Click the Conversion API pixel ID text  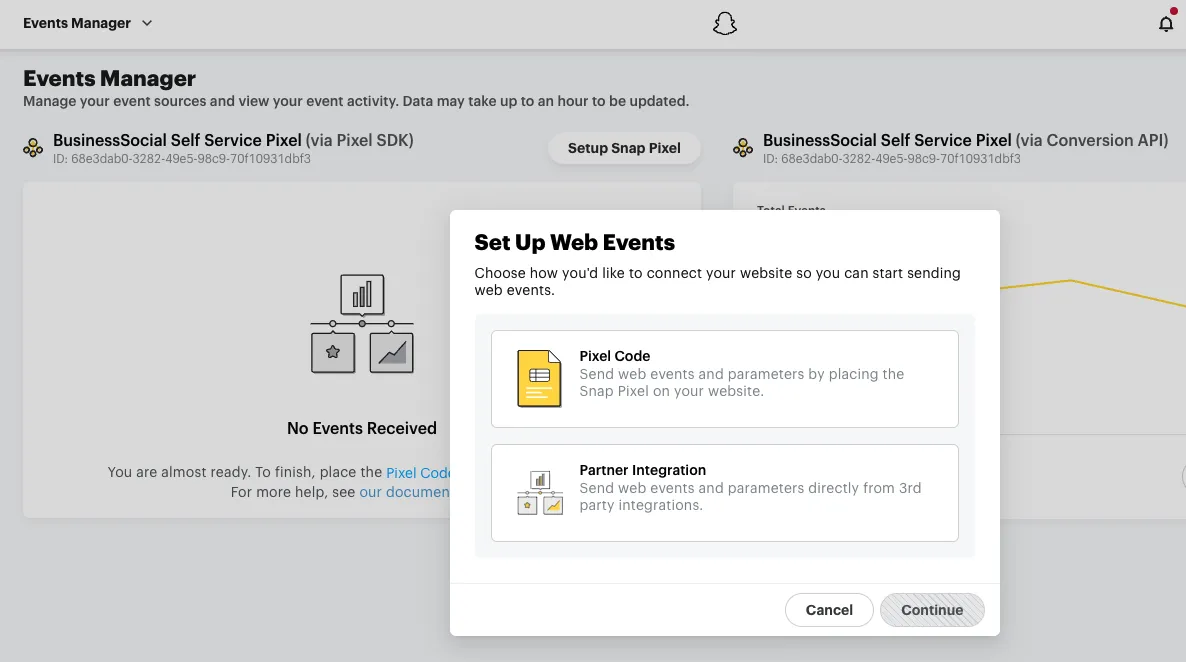[892, 159]
